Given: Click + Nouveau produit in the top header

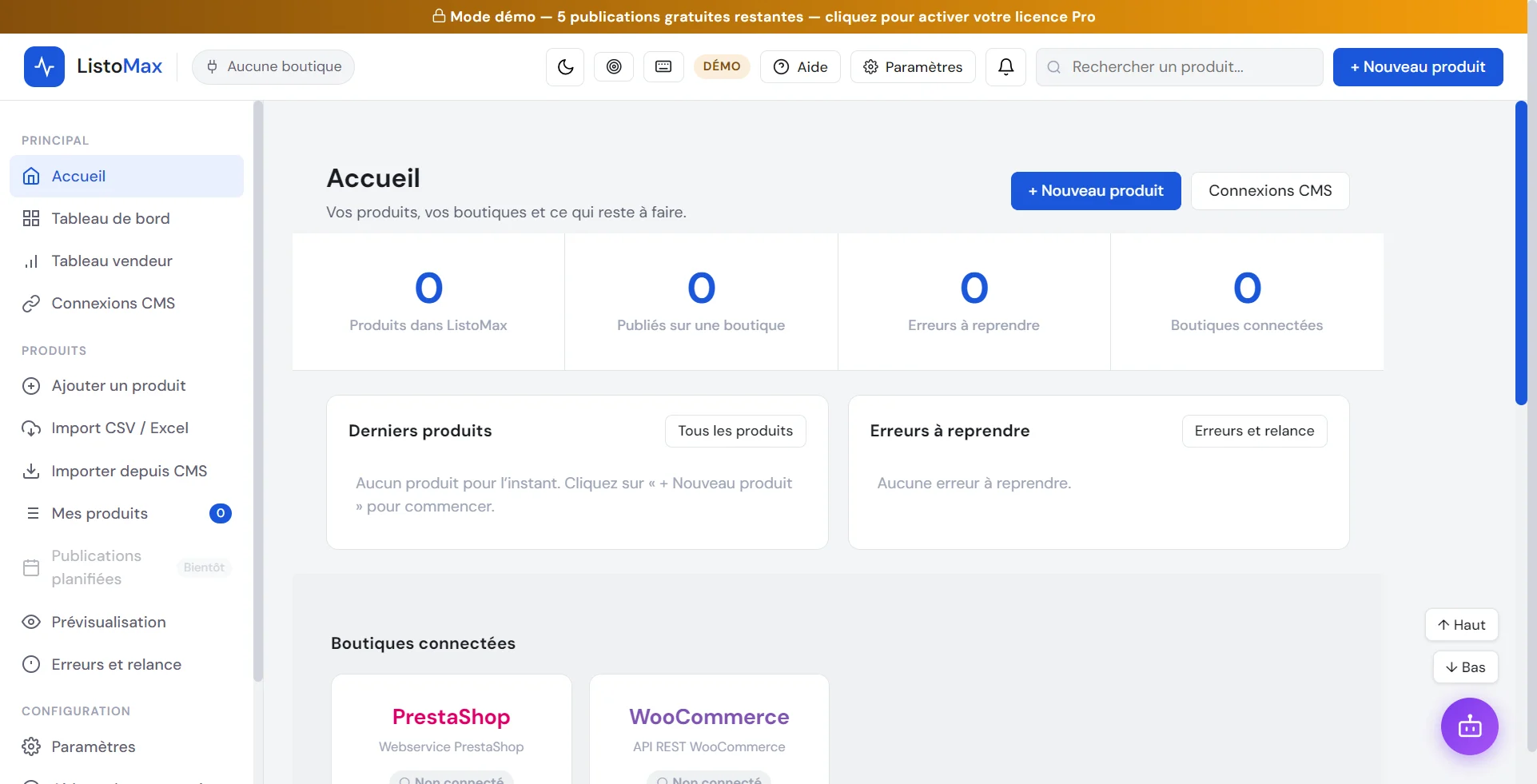Looking at the screenshot, I should tap(1418, 67).
